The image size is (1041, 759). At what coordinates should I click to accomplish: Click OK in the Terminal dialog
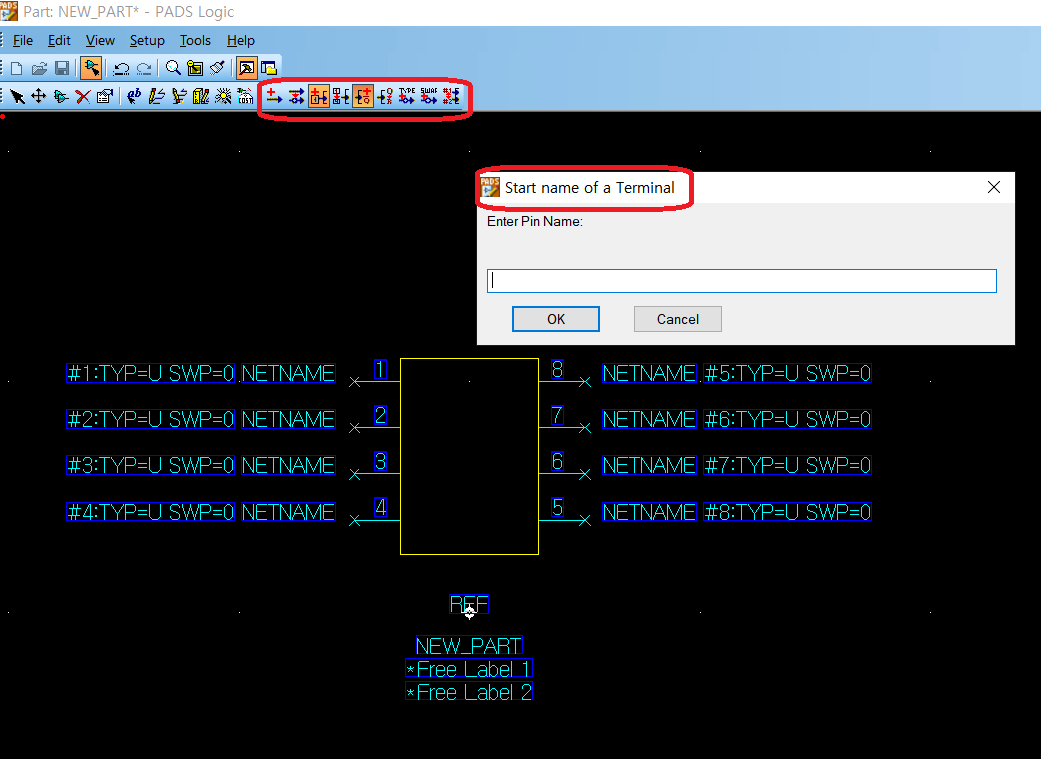(556, 319)
